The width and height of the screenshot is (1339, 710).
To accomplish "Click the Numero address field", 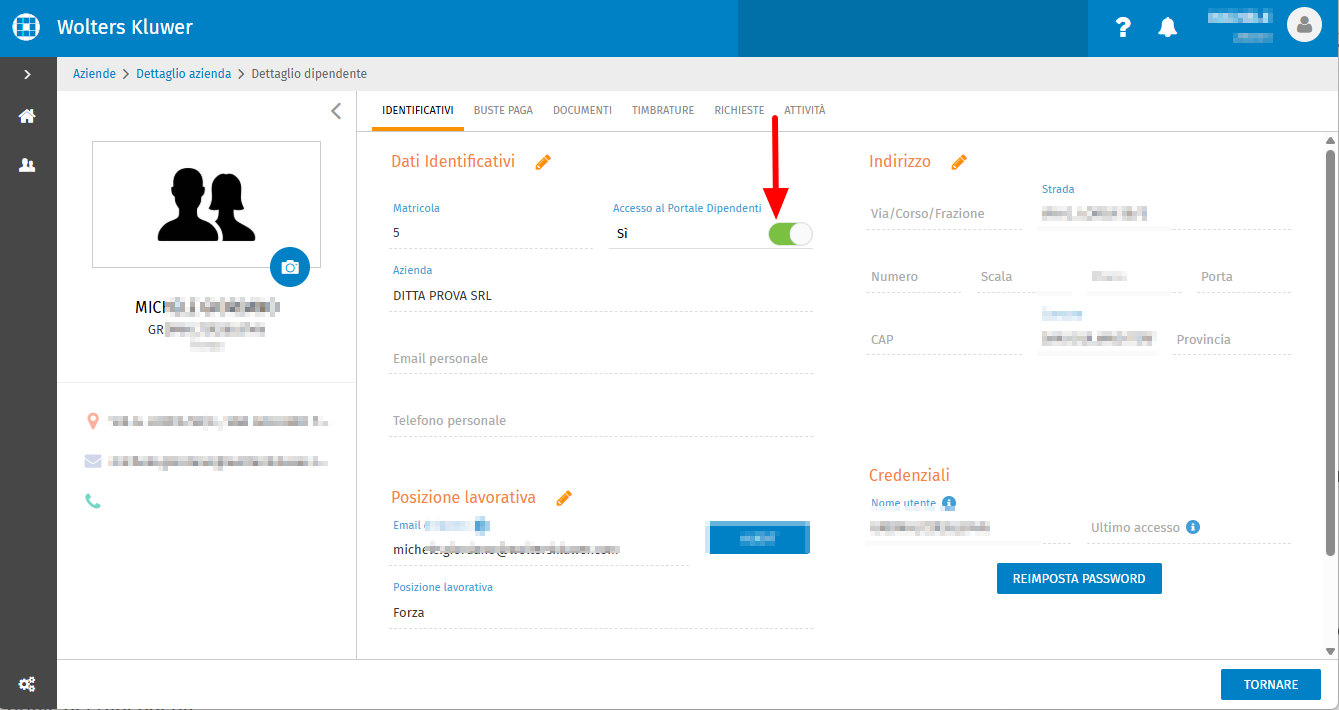I will click(914, 277).
